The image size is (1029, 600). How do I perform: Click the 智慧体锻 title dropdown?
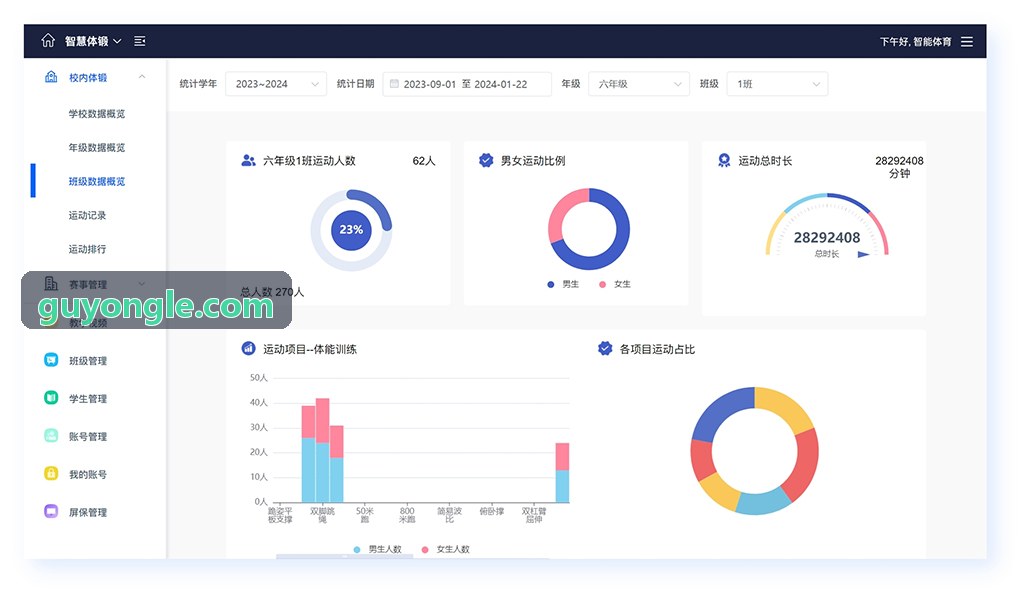click(x=93, y=41)
